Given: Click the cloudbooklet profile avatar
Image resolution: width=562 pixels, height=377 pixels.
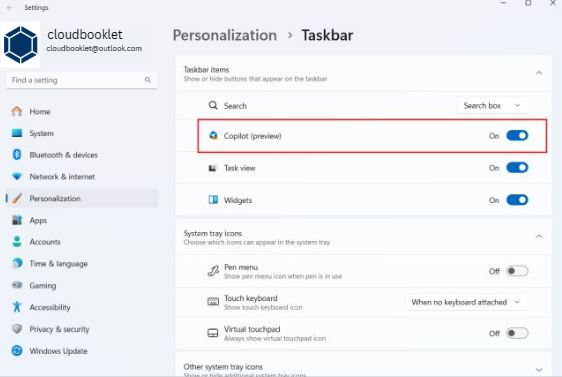Looking at the screenshot, I should 20,45.
